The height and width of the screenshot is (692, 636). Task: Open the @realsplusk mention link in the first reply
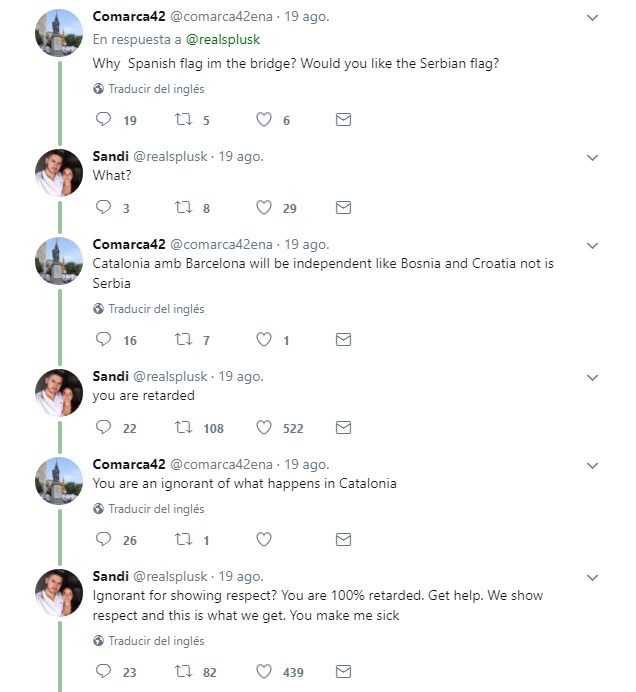pos(223,40)
